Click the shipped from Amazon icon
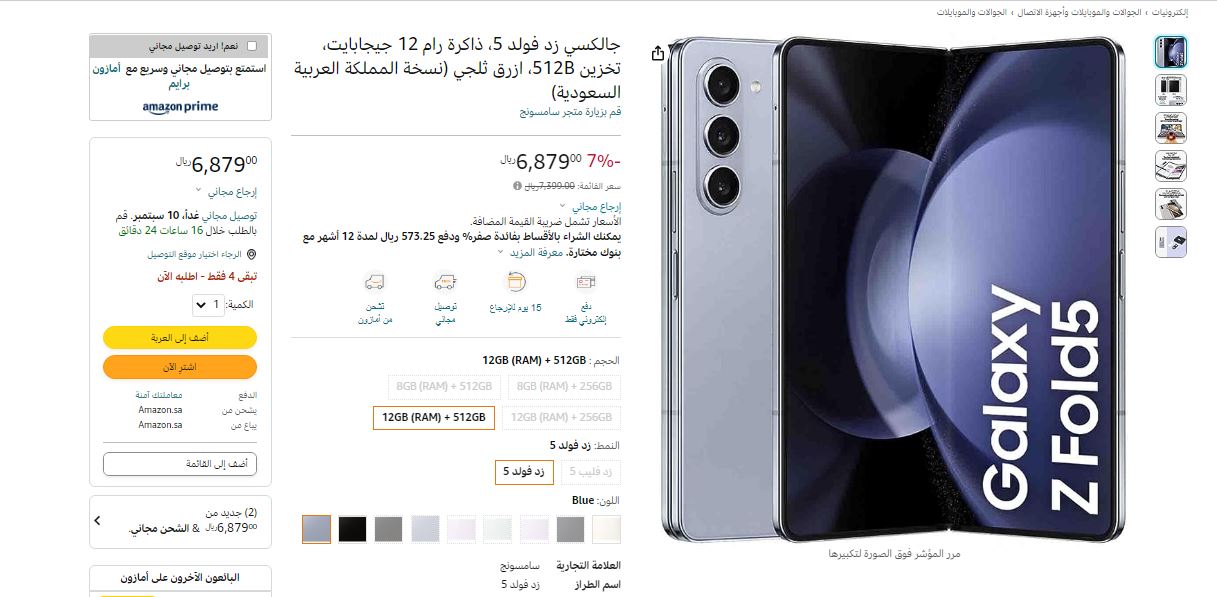This screenshot has height=597, width=1217. [x=375, y=283]
